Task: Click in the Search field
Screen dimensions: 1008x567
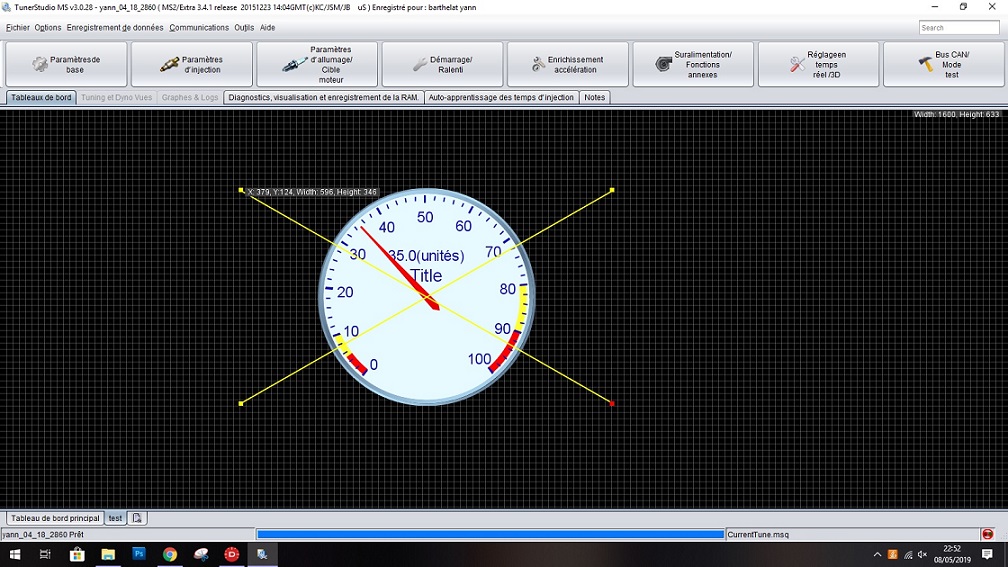Action: point(958,28)
